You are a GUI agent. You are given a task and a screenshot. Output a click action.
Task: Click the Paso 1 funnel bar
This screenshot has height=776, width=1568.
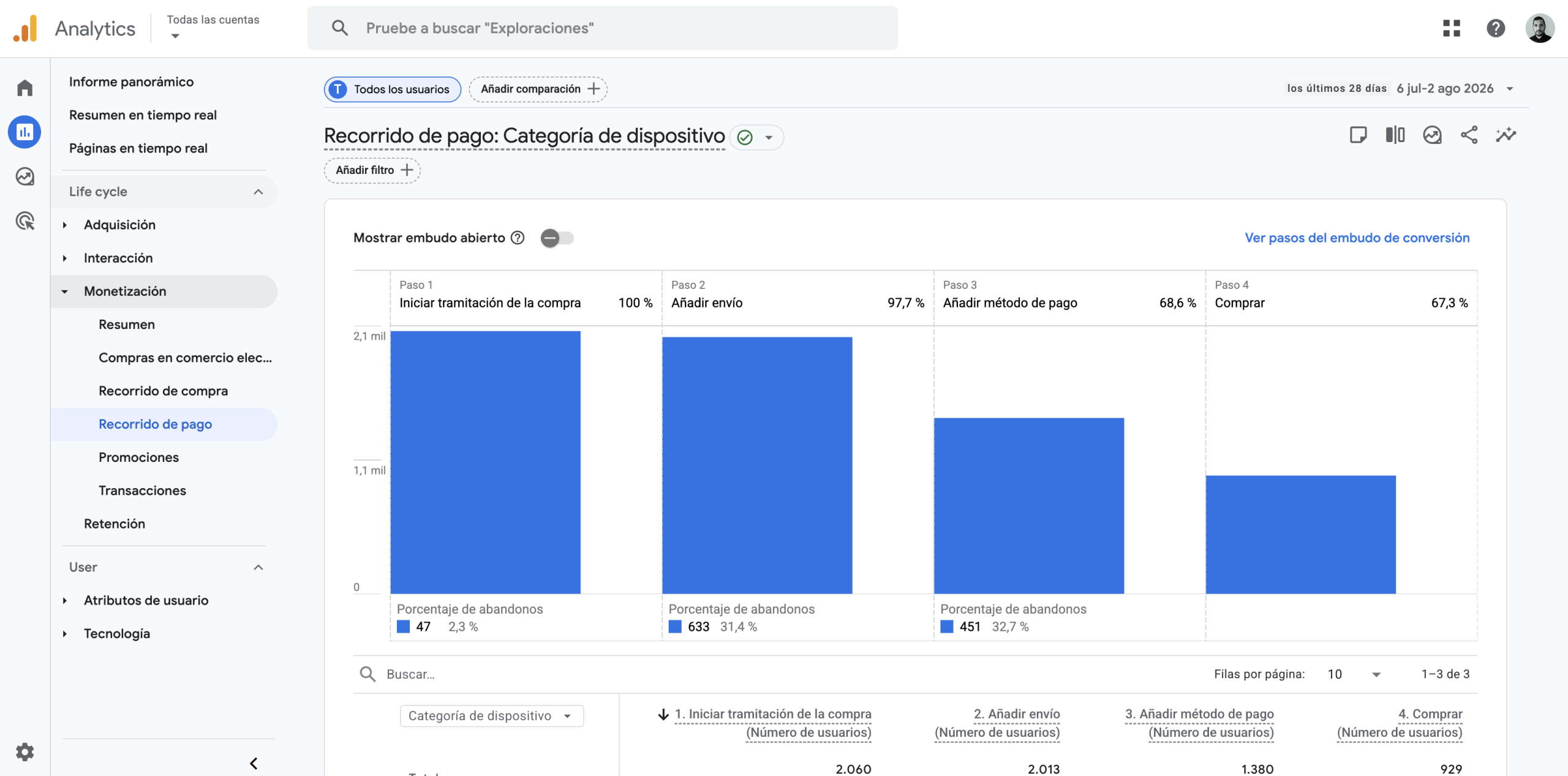coord(485,462)
